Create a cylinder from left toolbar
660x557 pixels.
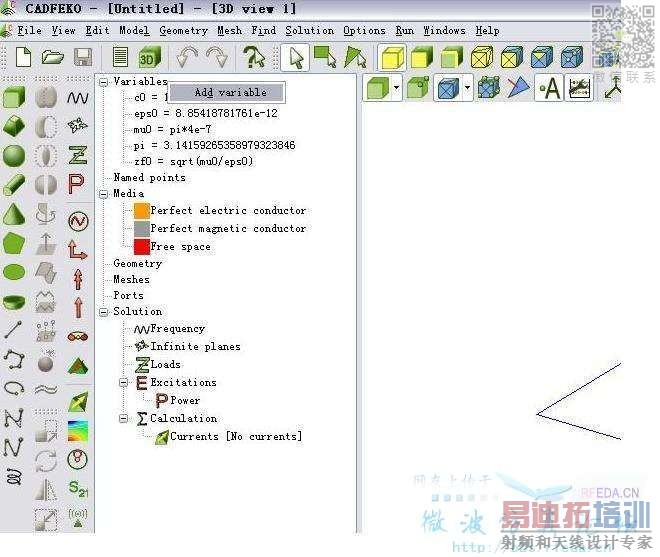click(14, 184)
